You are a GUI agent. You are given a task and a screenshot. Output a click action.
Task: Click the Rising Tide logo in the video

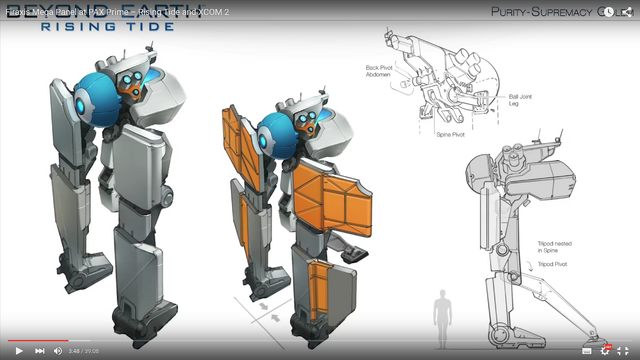pos(107,27)
